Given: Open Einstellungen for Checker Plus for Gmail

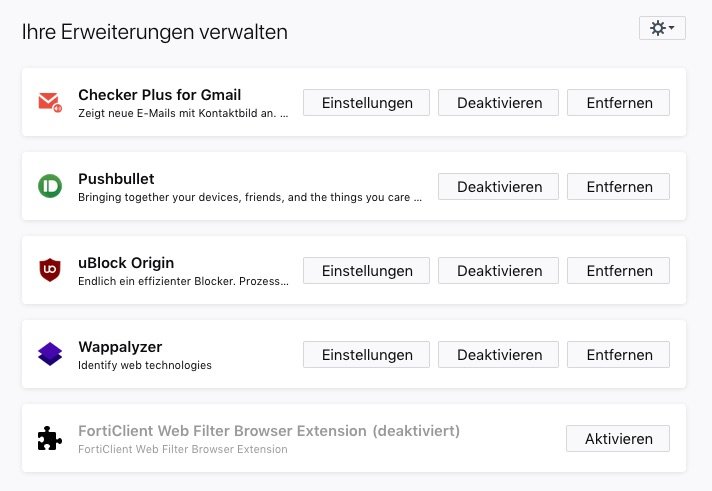Looking at the screenshot, I should tap(366, 102).
